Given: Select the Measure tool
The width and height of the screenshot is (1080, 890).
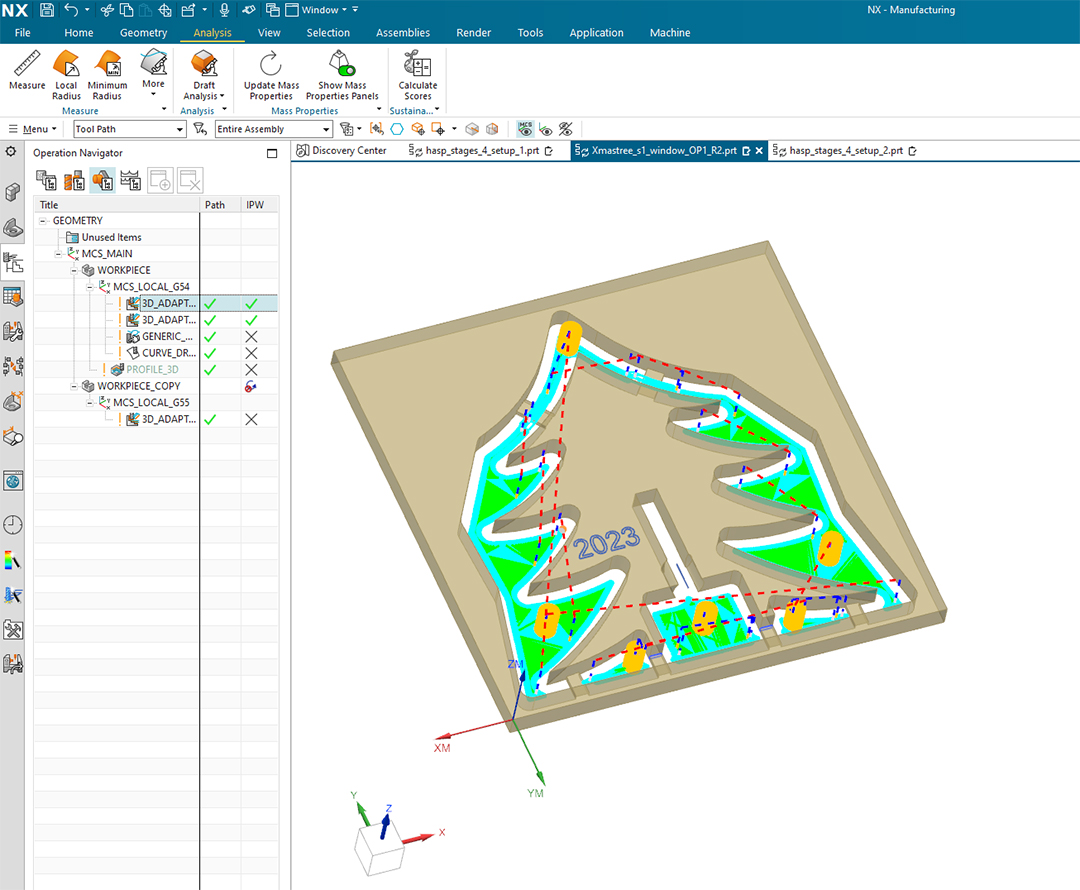Looking at the screenshot, I should 26,70.
